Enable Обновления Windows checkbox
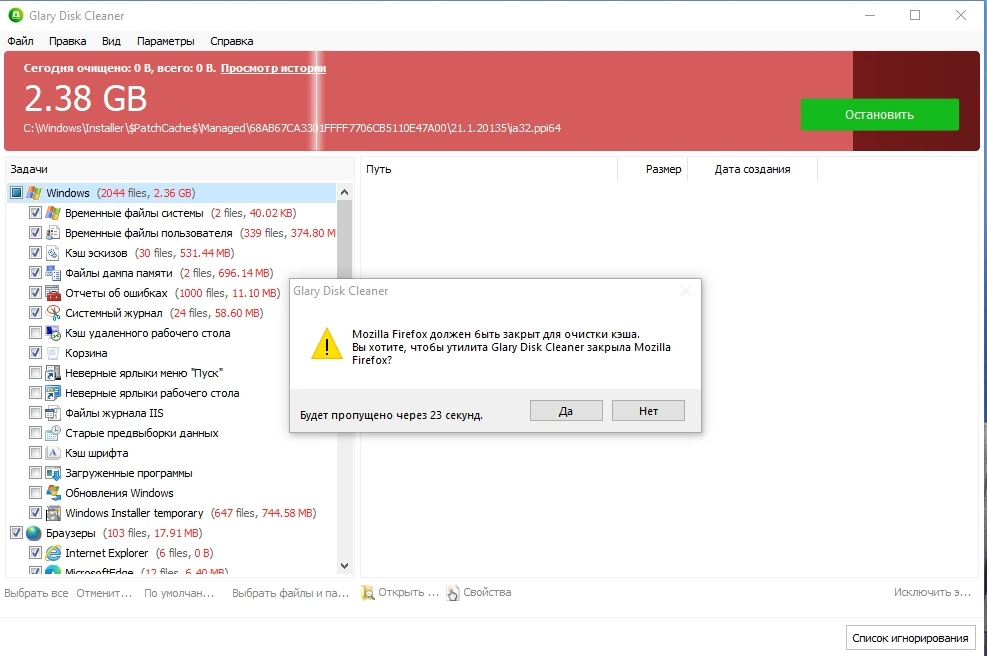This screenshot has width=987, height=656. click(35, 493)
